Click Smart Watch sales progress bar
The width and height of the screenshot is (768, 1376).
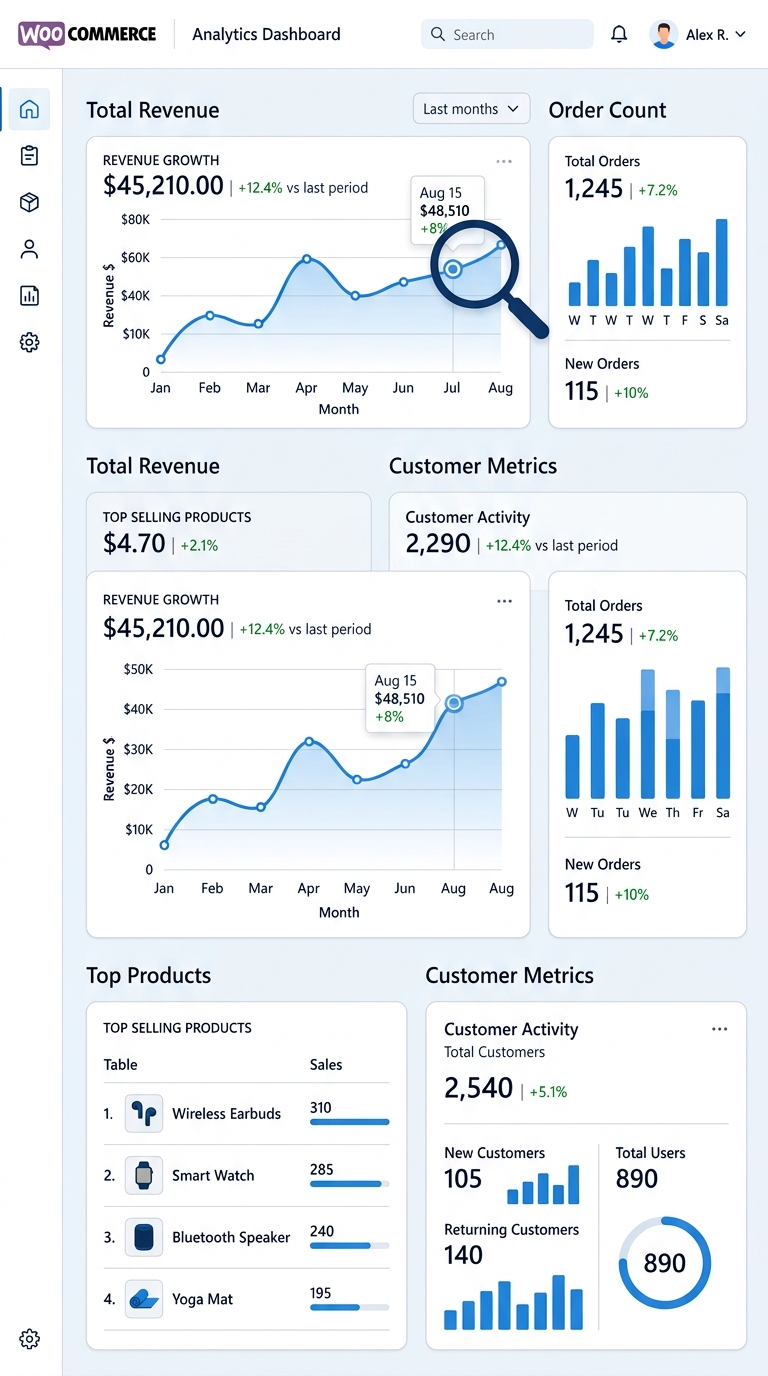pyautogui.click(x=349, y=1184)
